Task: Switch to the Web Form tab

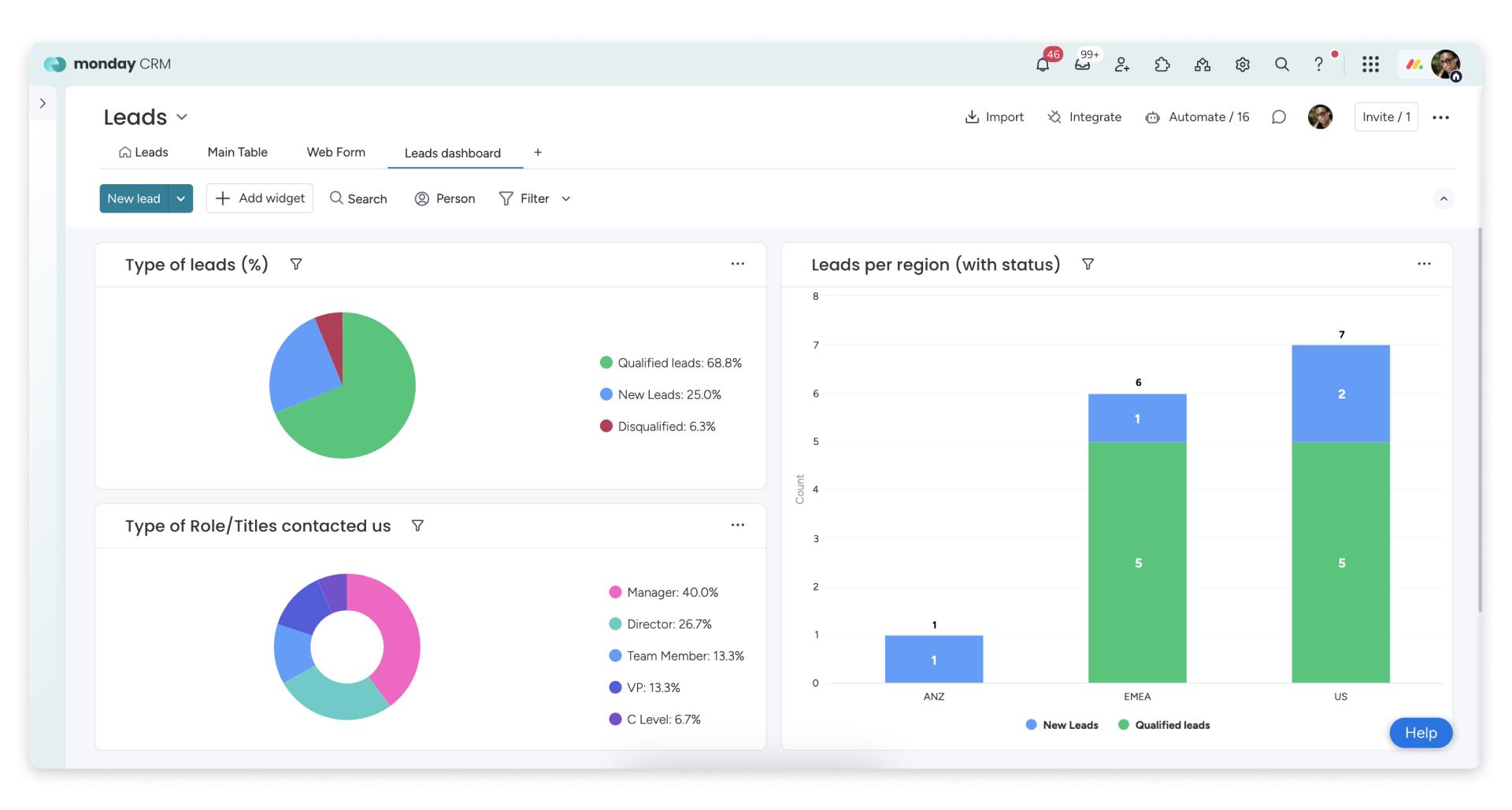Action: click(x=336, y=153)
